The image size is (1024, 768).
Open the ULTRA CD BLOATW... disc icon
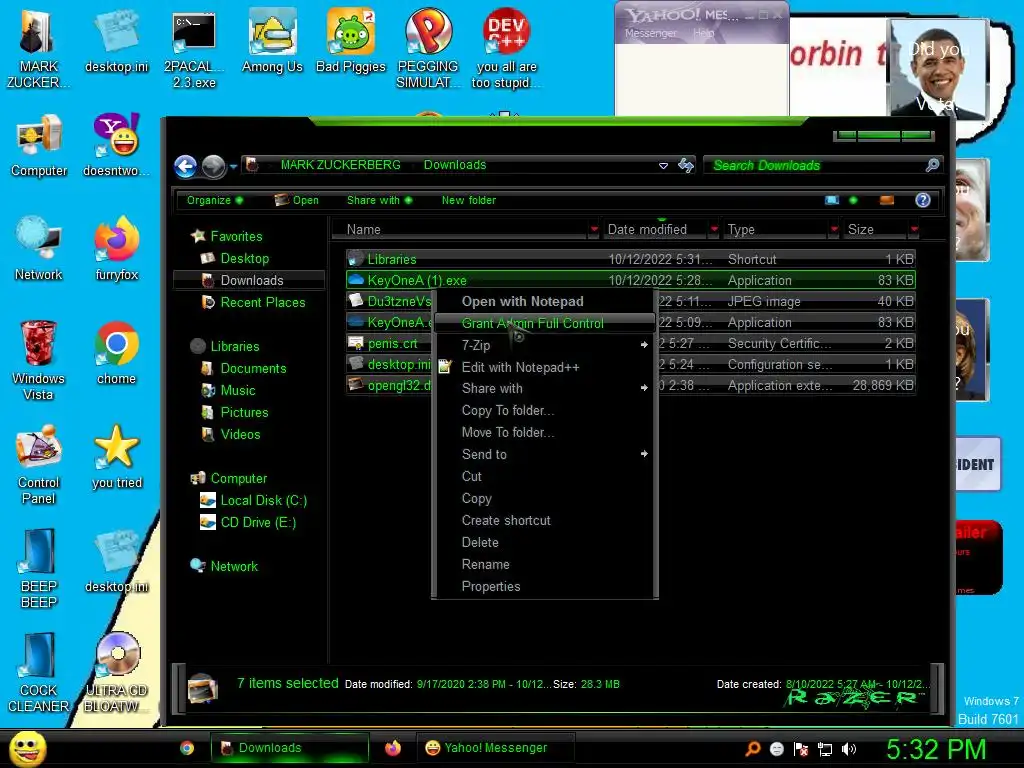(117, 671)
